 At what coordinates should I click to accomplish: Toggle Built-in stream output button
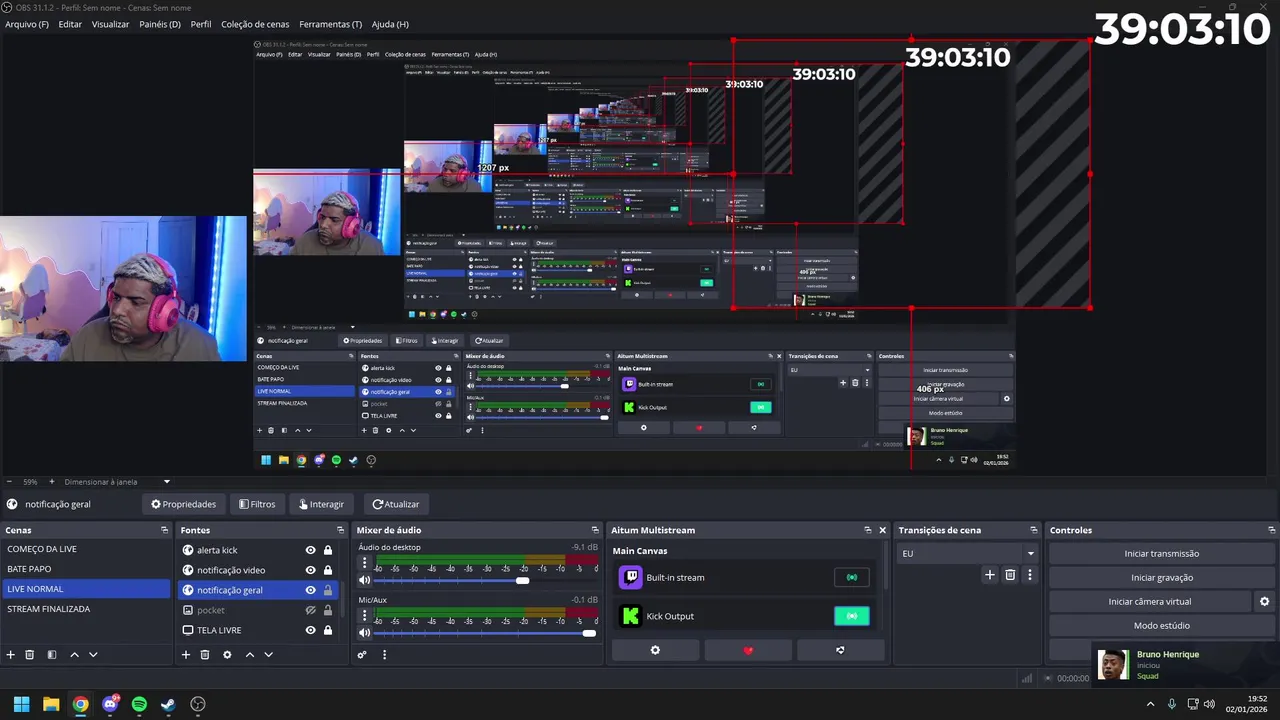[x=851, y=577]
